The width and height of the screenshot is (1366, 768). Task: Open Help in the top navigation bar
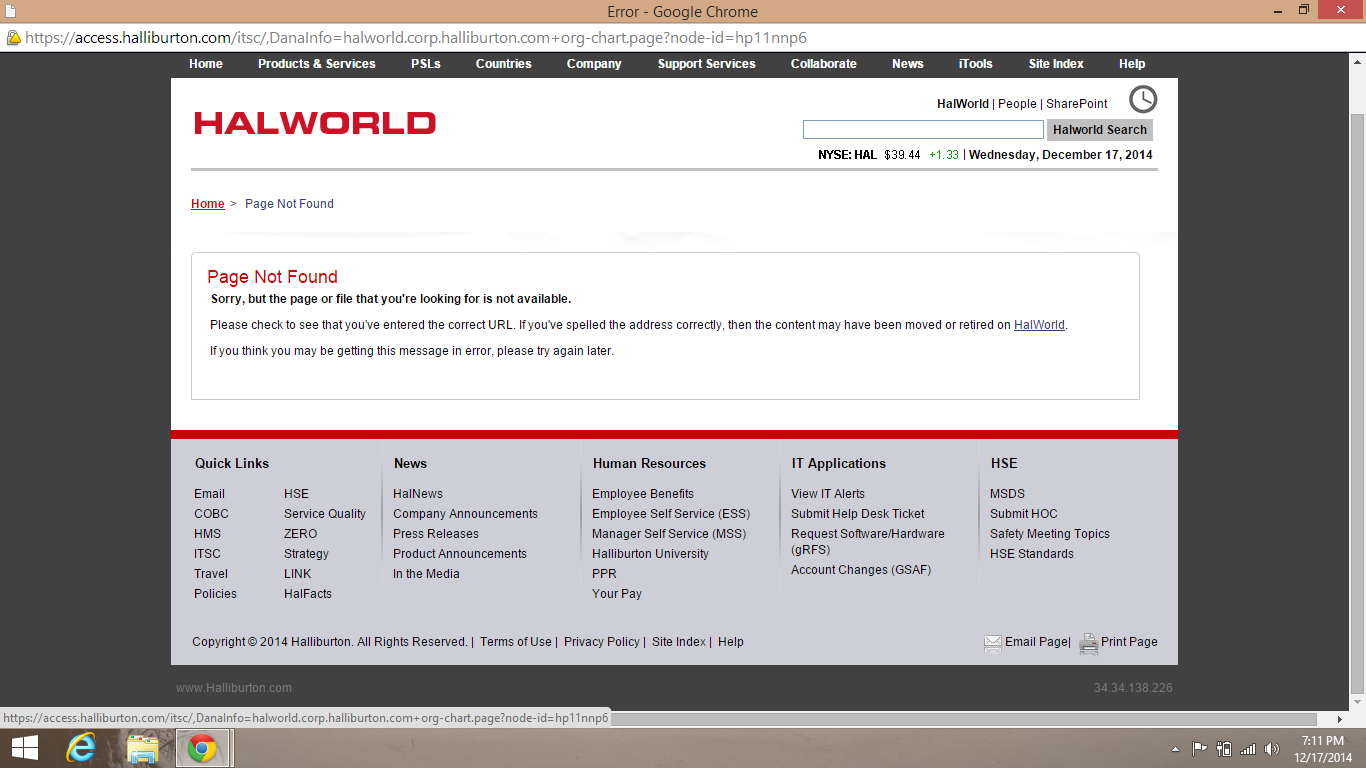tap(1132, 64)
